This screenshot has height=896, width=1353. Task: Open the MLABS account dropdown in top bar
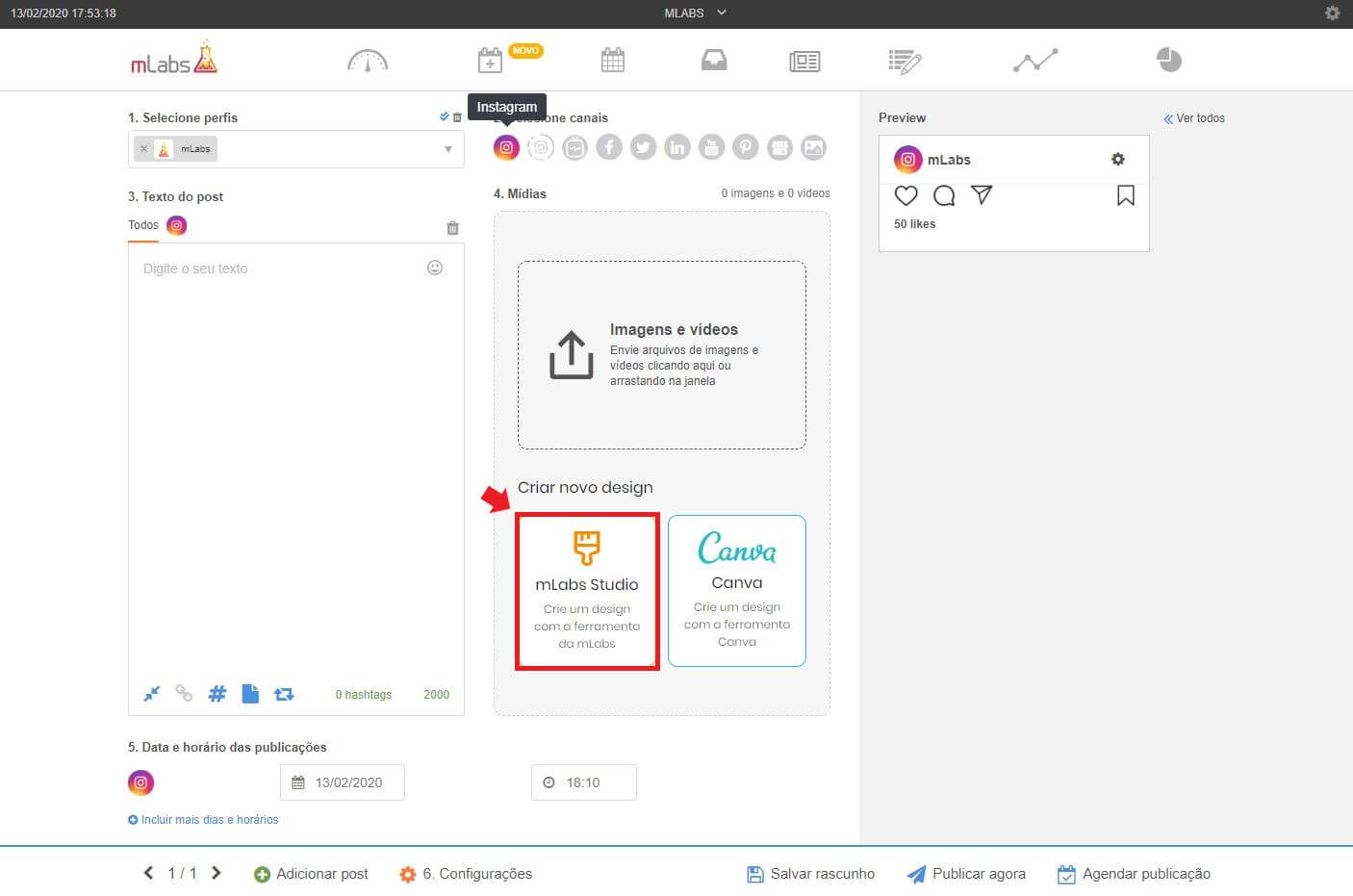point(696,13)
